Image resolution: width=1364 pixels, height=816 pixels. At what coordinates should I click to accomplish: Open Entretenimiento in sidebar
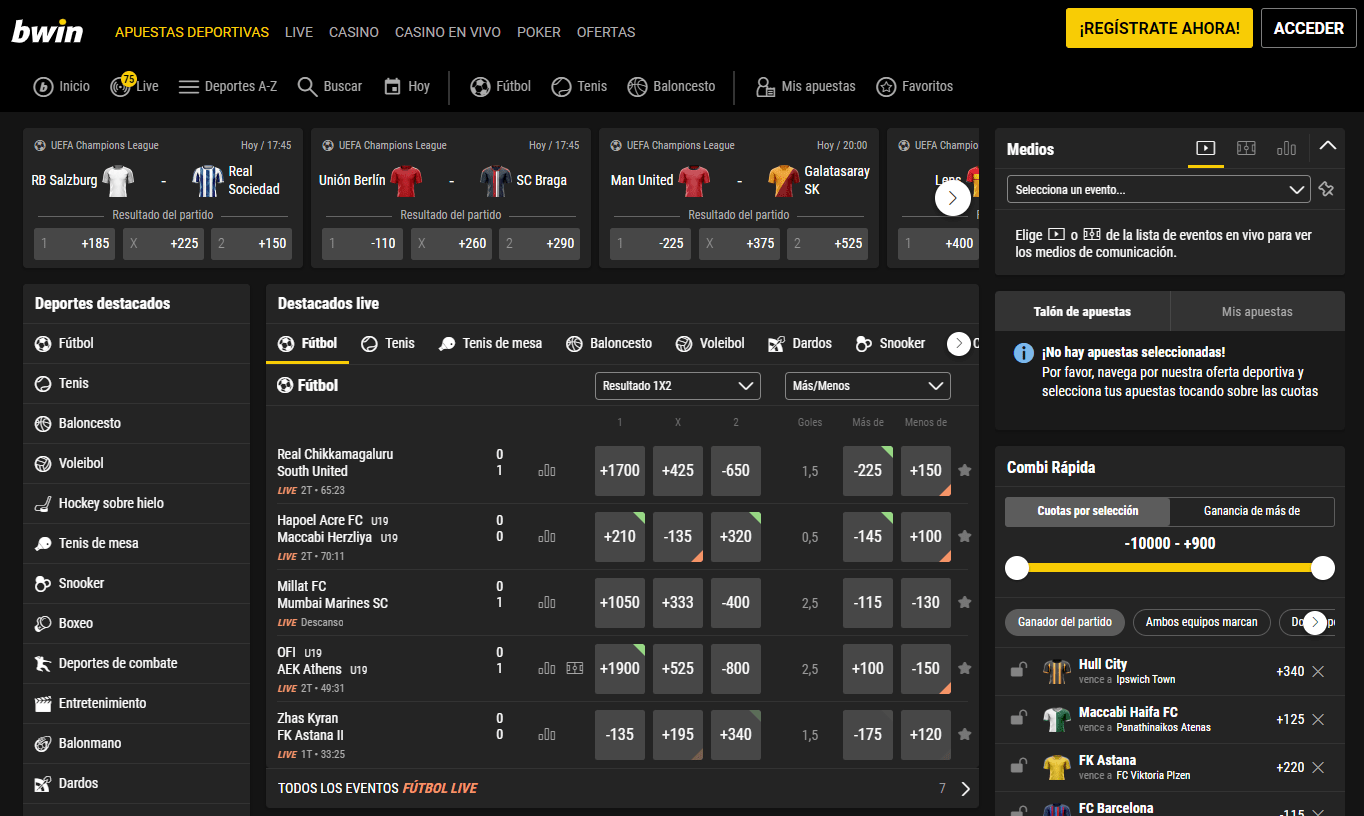(137, 703)
